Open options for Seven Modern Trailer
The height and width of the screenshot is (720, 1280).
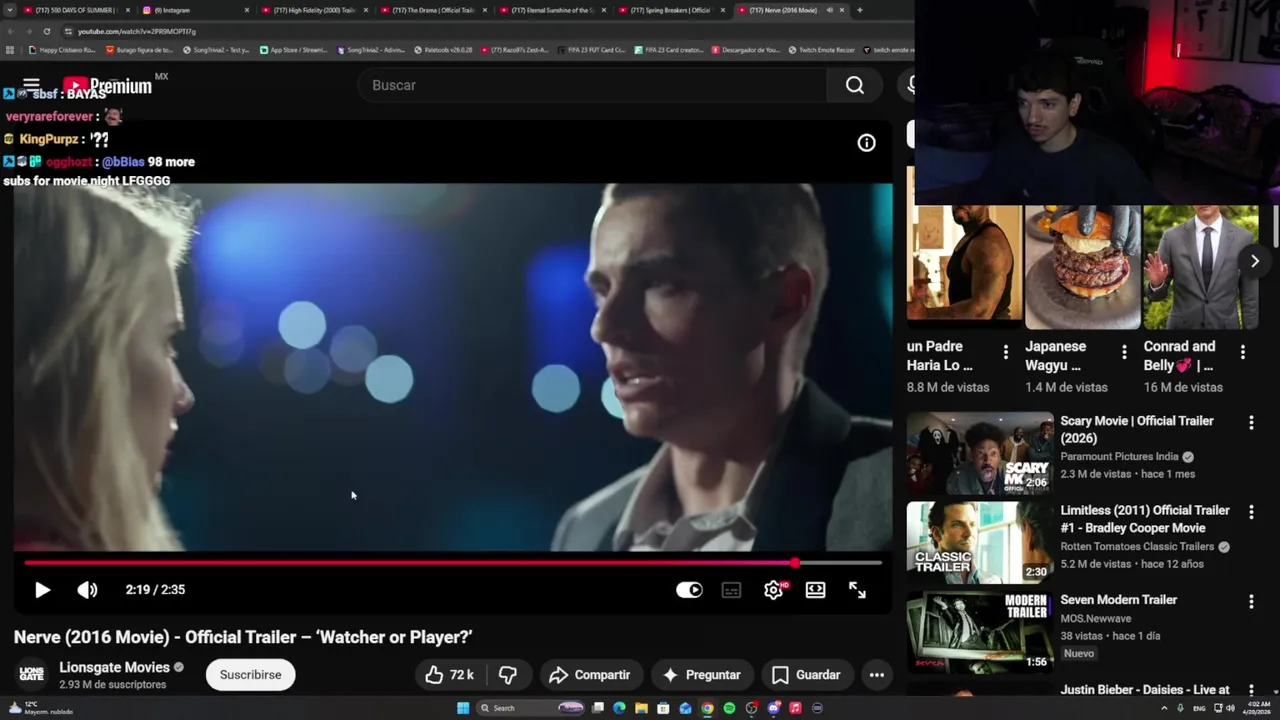tap(1250, 601)
